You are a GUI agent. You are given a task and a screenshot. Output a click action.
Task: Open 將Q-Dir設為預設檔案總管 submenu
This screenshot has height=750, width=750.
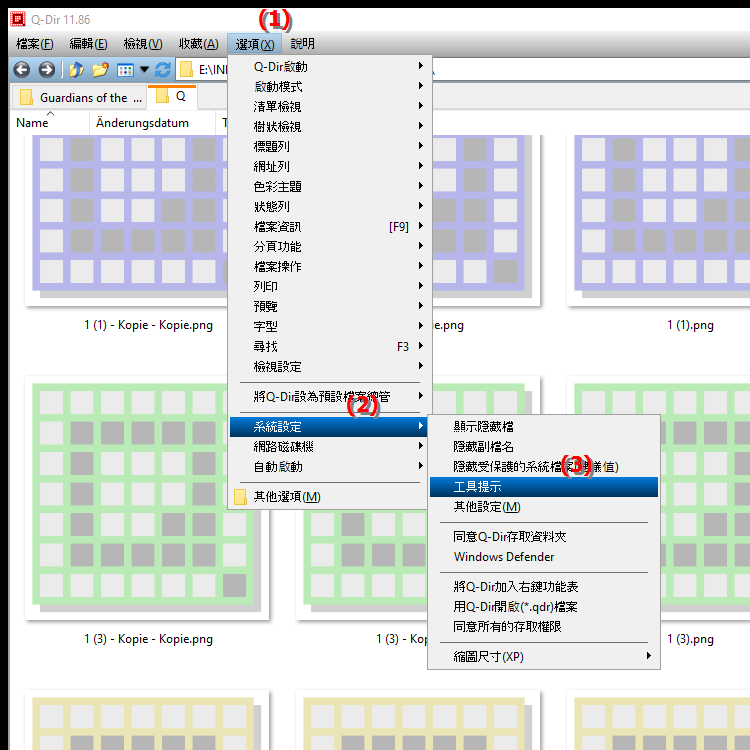tap(330, 397)
